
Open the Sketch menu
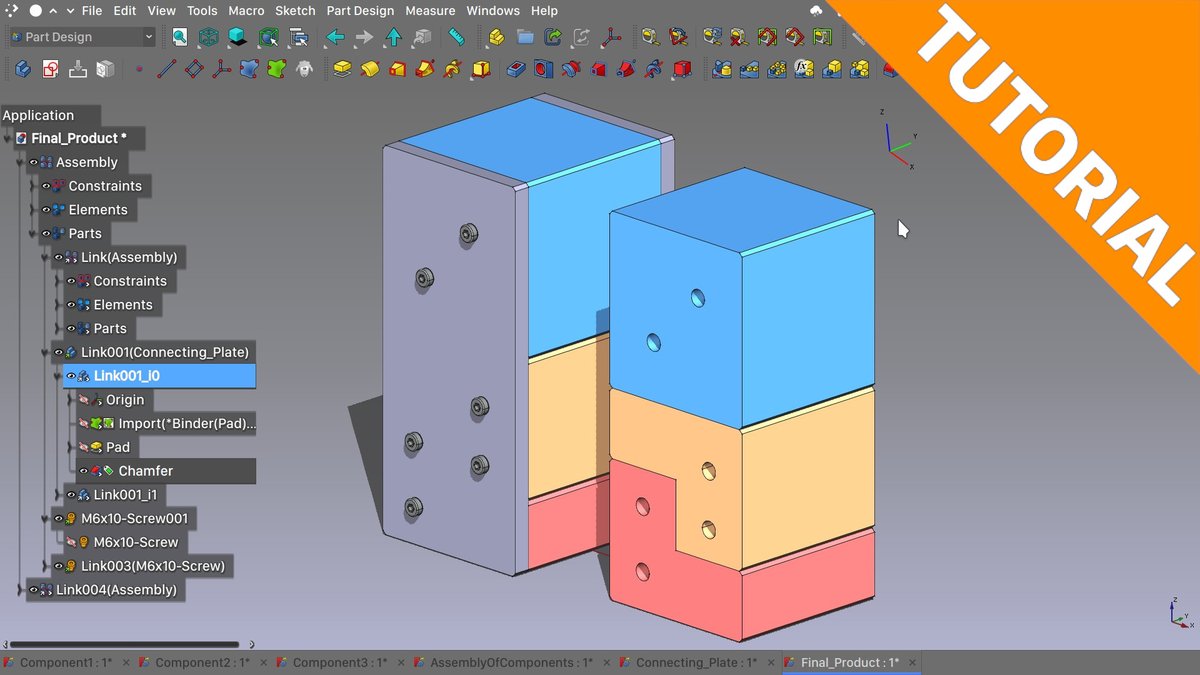pos(295,11)
